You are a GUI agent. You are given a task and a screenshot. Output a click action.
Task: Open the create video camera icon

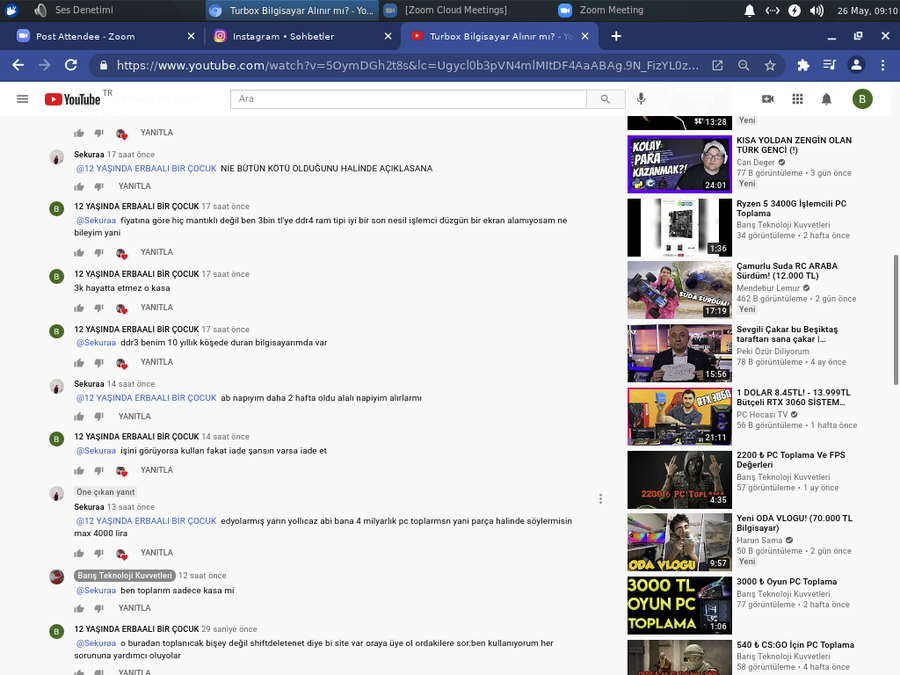[768, 99]
